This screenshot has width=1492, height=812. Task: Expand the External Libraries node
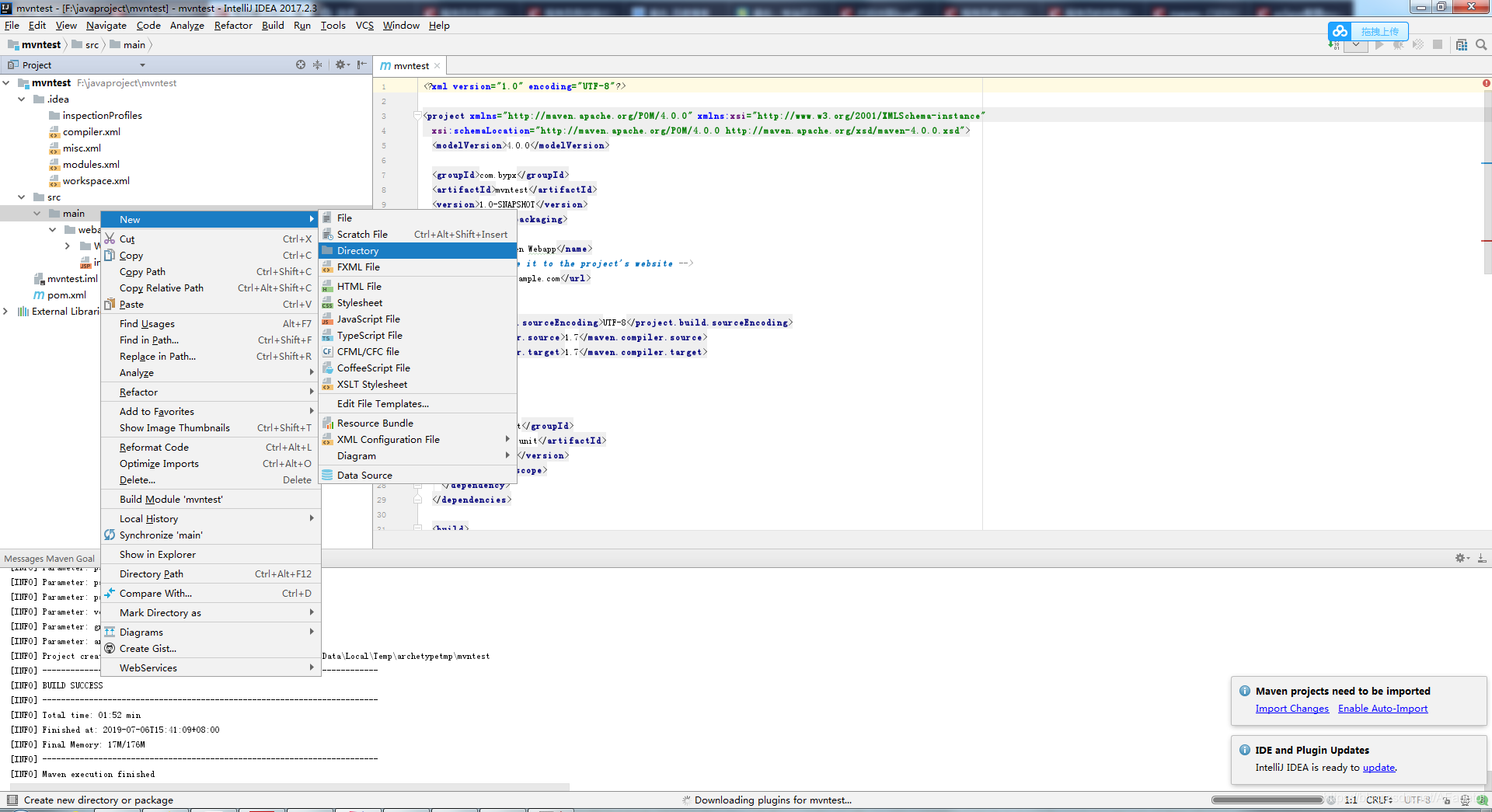coord(6,312)
